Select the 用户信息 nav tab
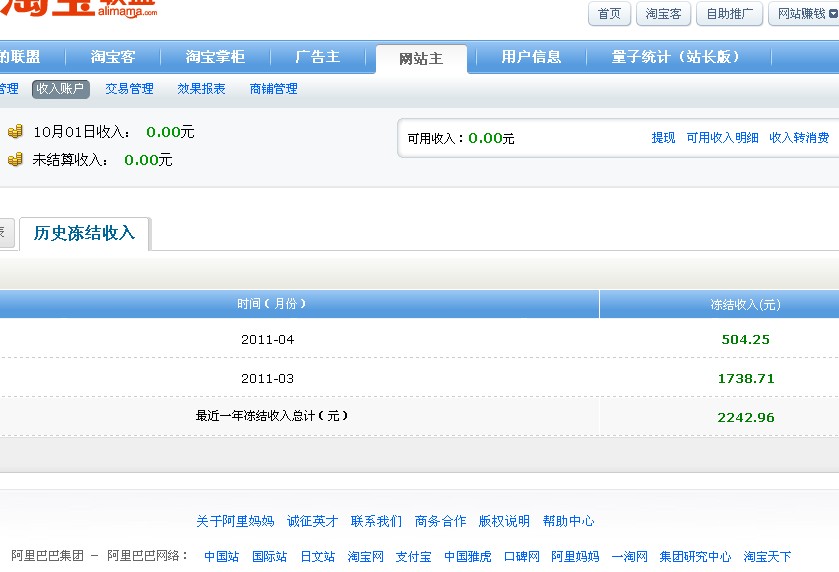 click(x=531, y=57)
